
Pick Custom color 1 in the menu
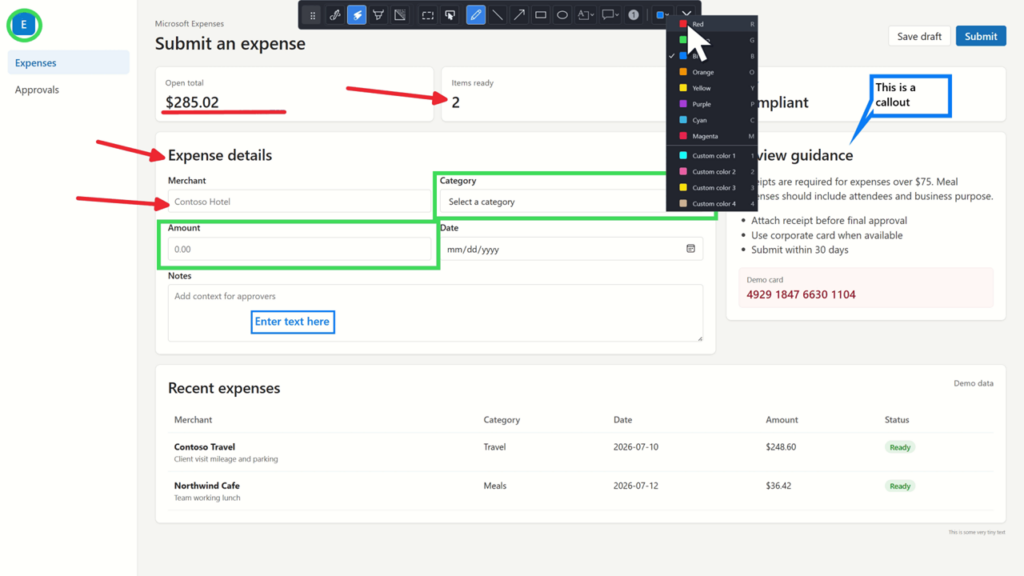pyautogui.click(x=712, y=155)
